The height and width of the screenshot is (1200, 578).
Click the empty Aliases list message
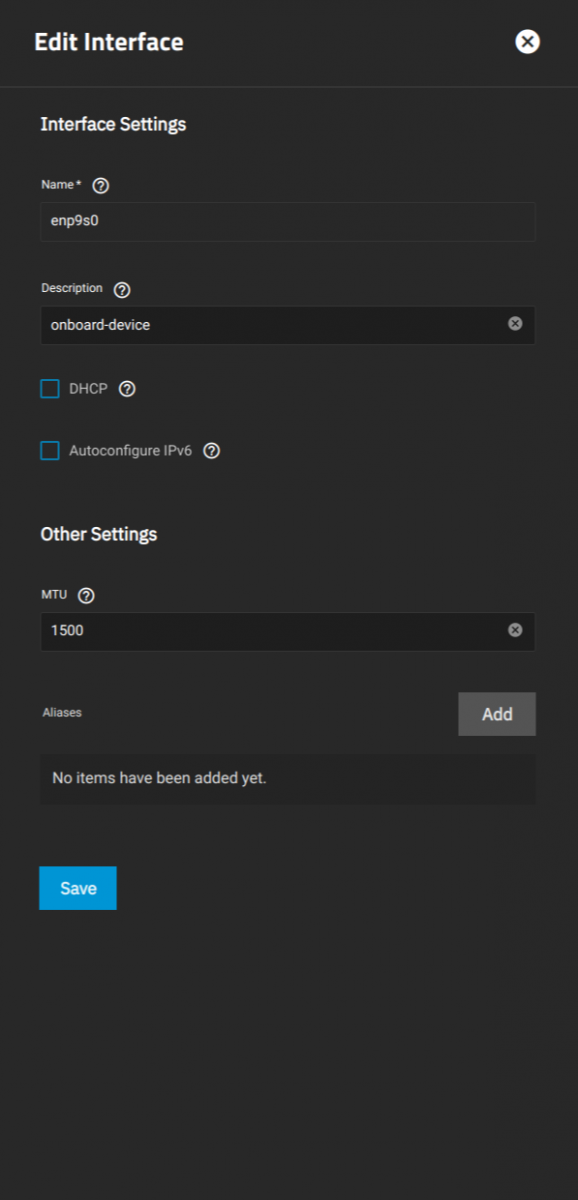click(x=159, y=777)
